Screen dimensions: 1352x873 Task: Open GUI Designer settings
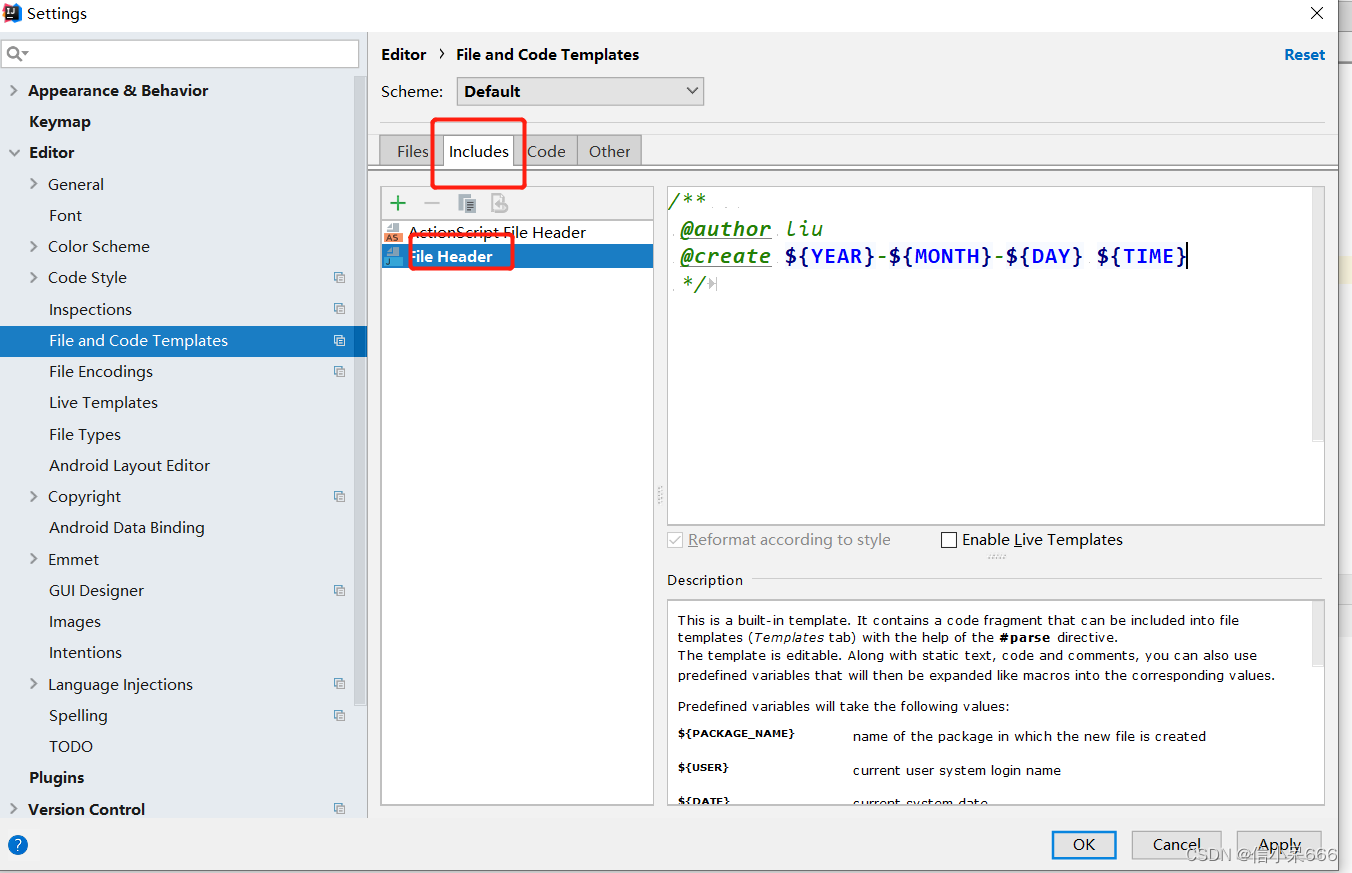point(96,590)
